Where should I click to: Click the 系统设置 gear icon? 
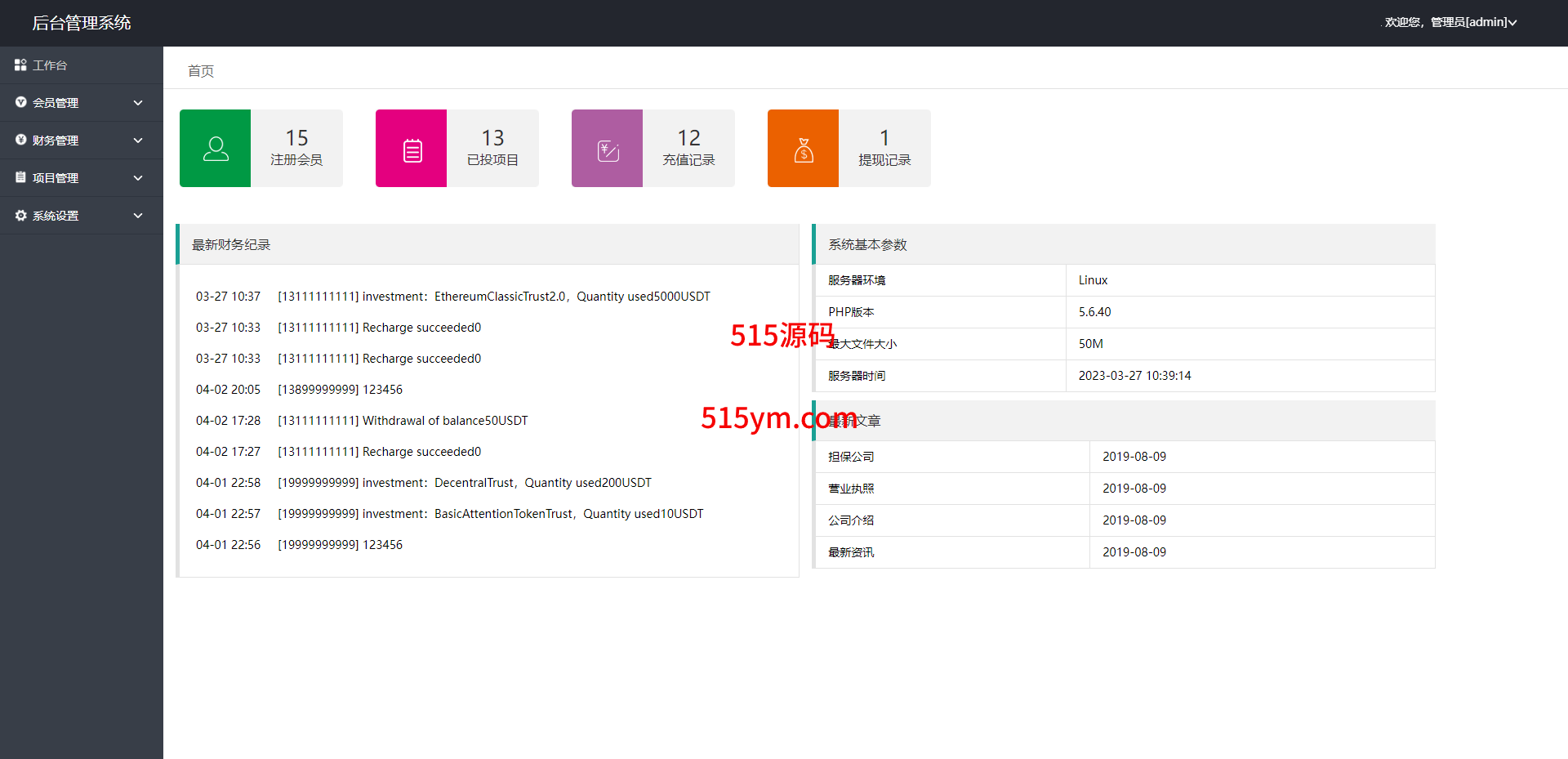click(20, 215)
